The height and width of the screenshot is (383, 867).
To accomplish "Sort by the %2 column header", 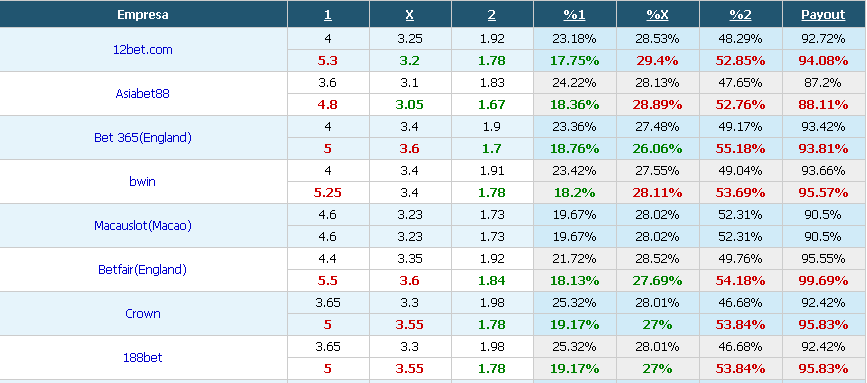I will click(x=740, y=15).
